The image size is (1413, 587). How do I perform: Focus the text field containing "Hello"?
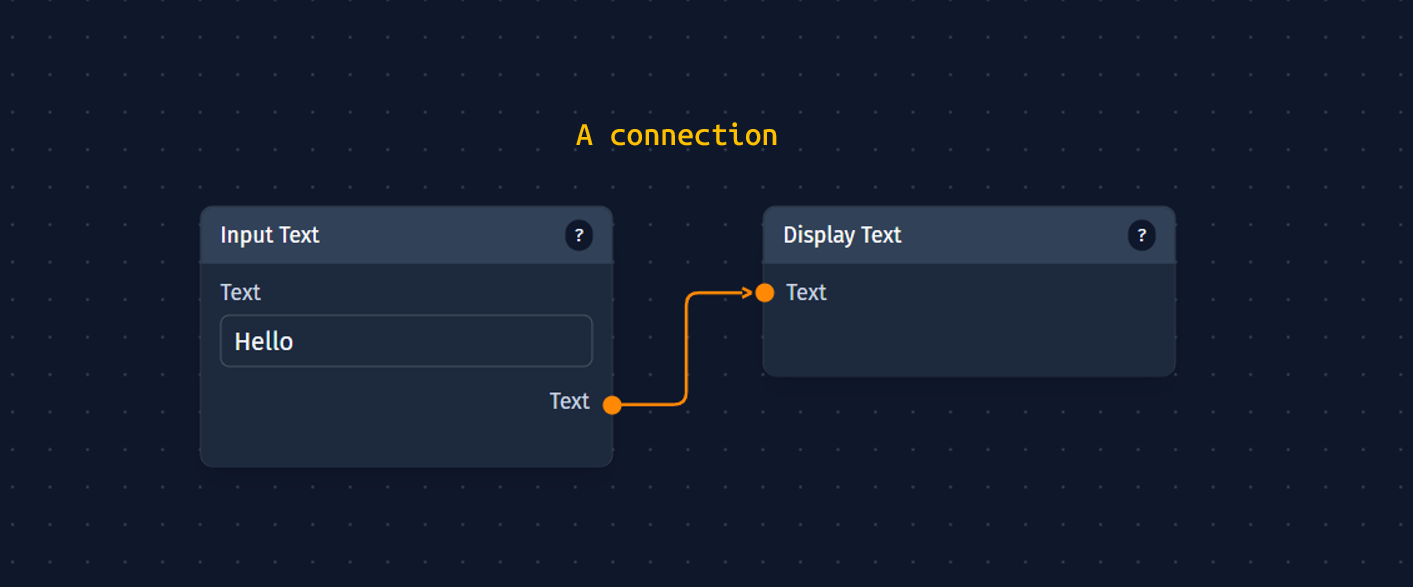(x=406, y=341)
